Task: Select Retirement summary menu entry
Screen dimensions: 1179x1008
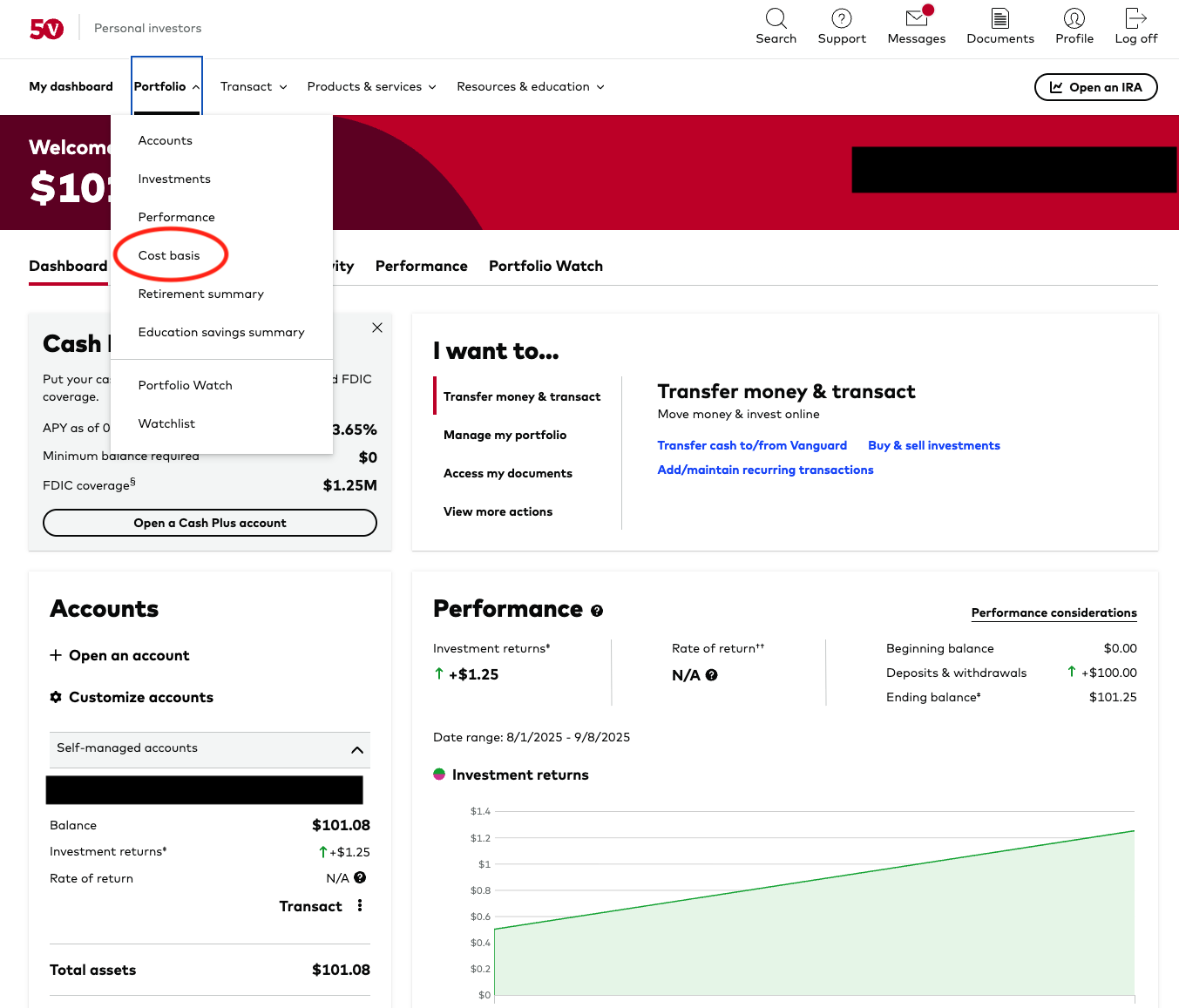Action: [x=200, y=294]
